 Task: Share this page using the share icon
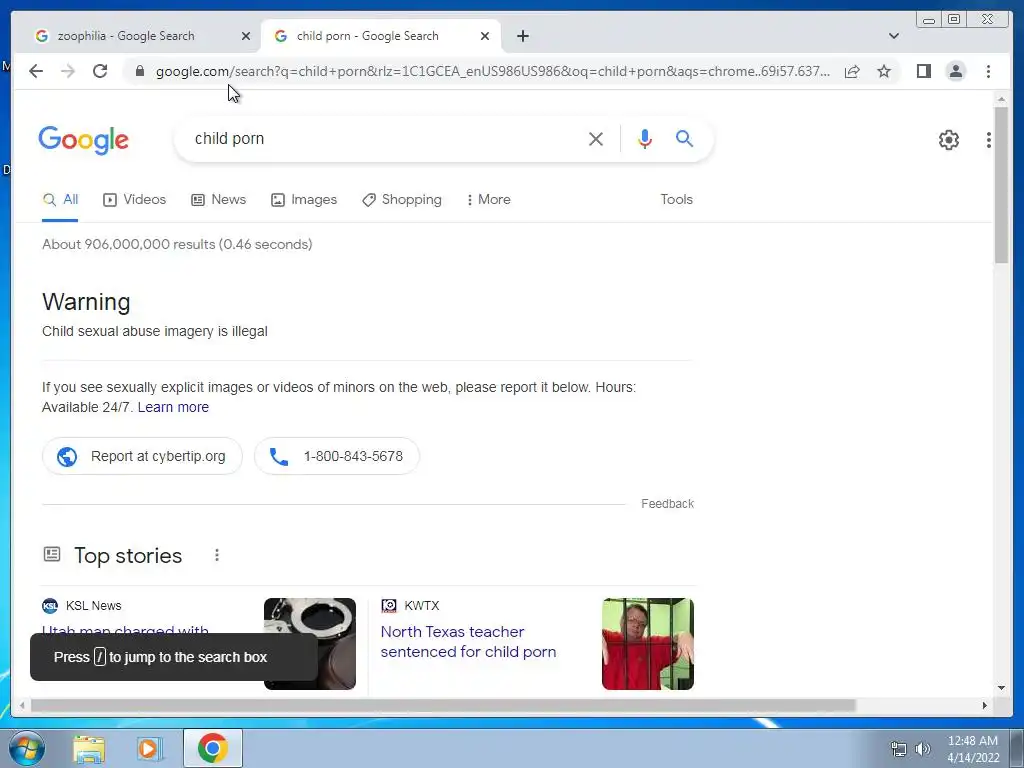point(852,71)
